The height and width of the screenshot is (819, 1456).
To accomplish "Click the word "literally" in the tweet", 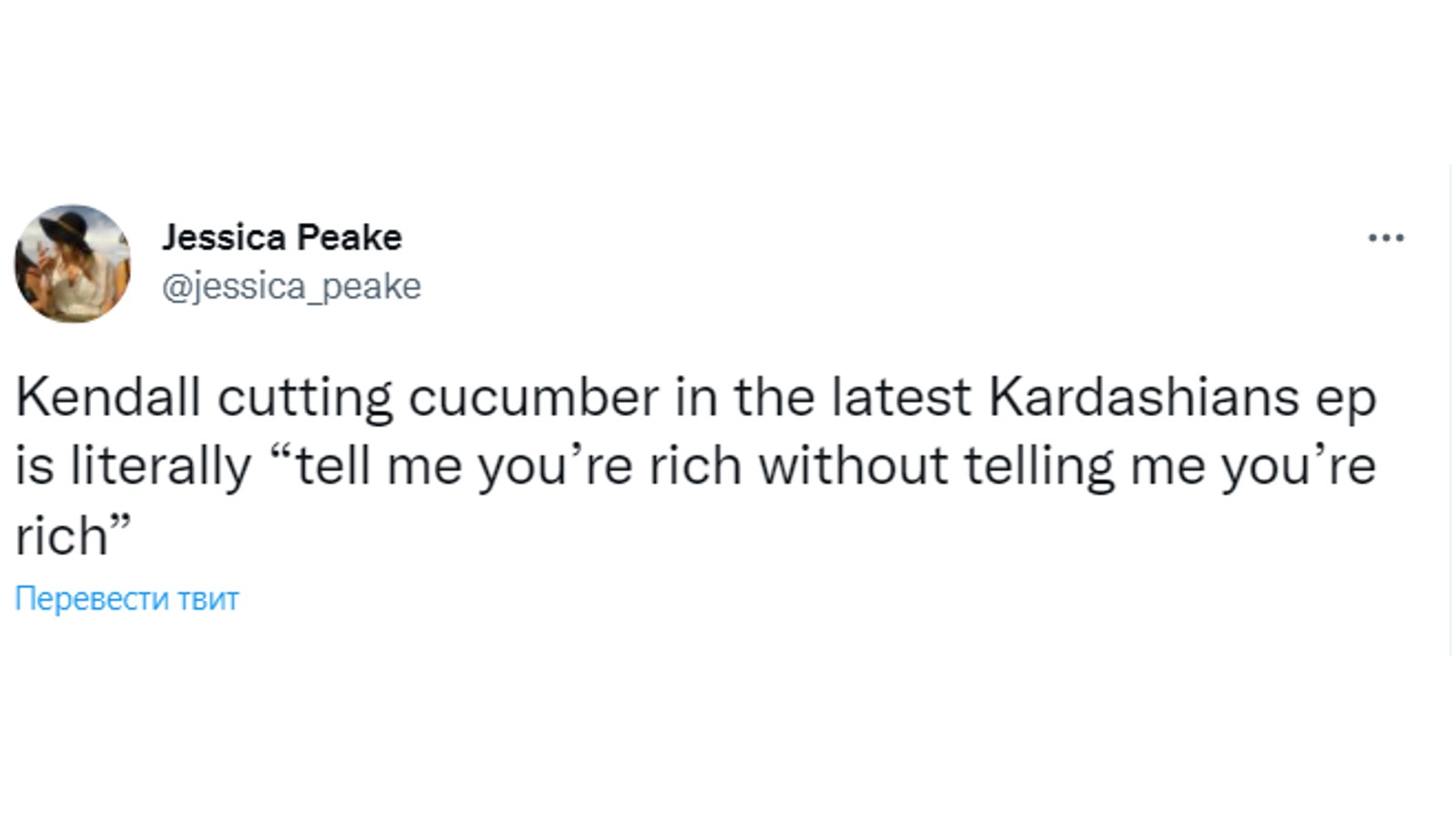I will point(160,466).
